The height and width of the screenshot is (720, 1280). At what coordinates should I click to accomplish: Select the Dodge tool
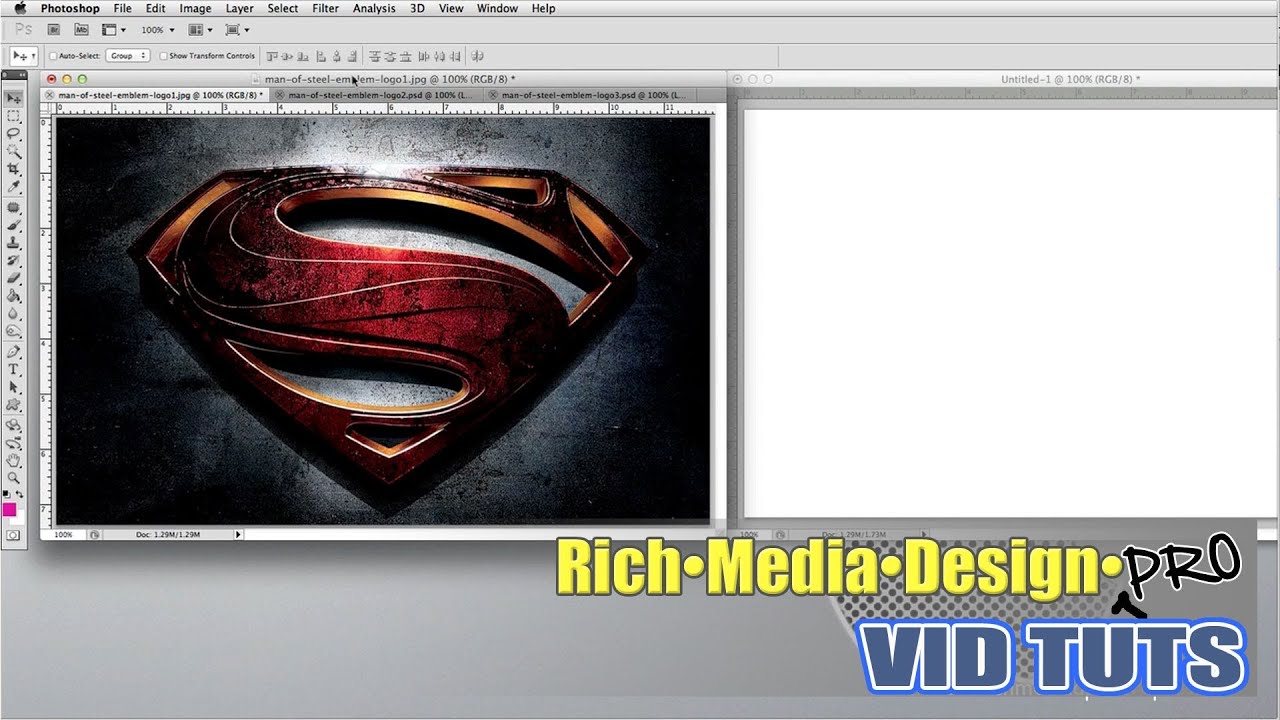(x=14, y=331)
